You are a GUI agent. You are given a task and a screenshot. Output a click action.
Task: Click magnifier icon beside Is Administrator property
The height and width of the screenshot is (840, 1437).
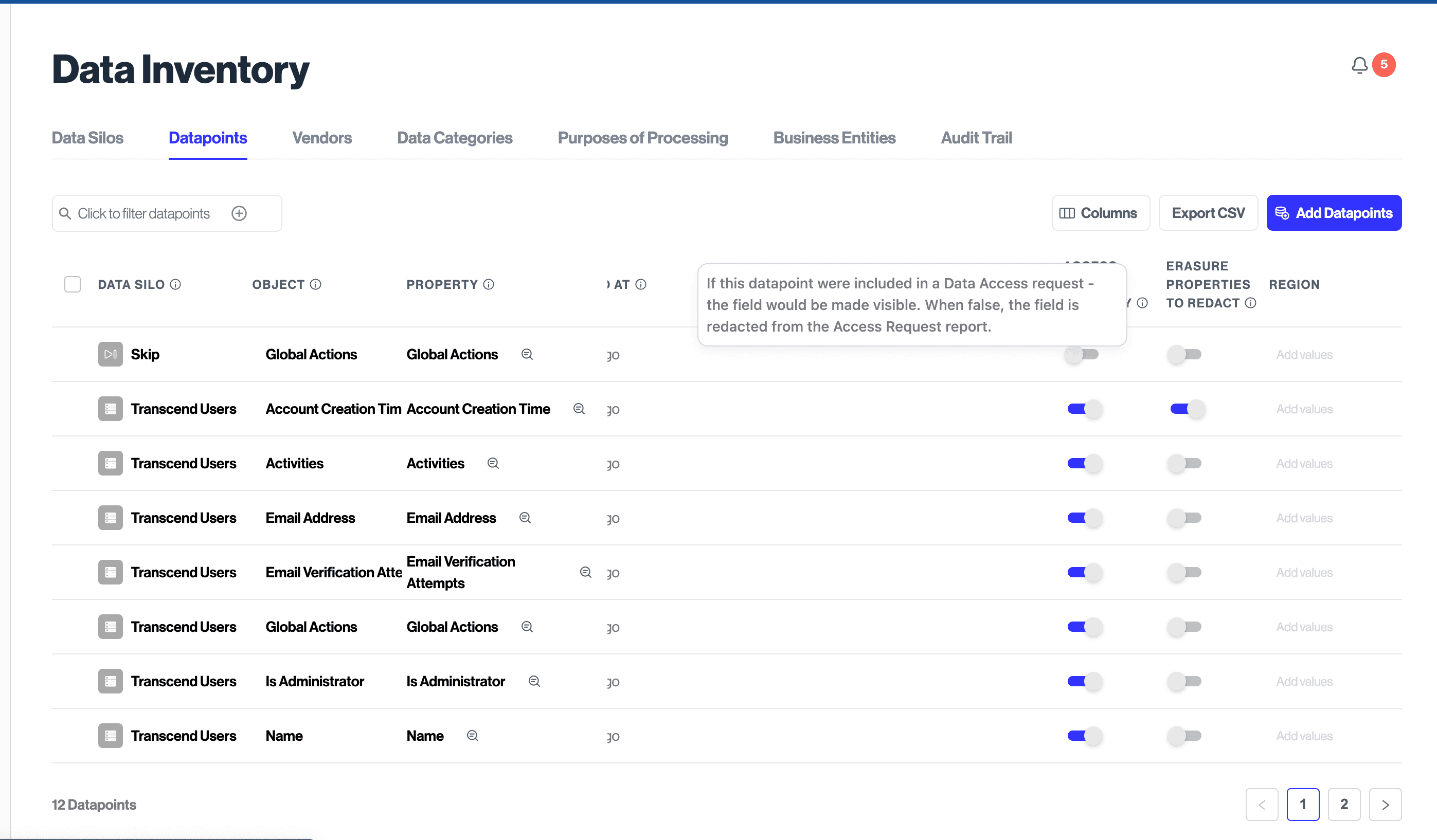(x=534, y=681)
